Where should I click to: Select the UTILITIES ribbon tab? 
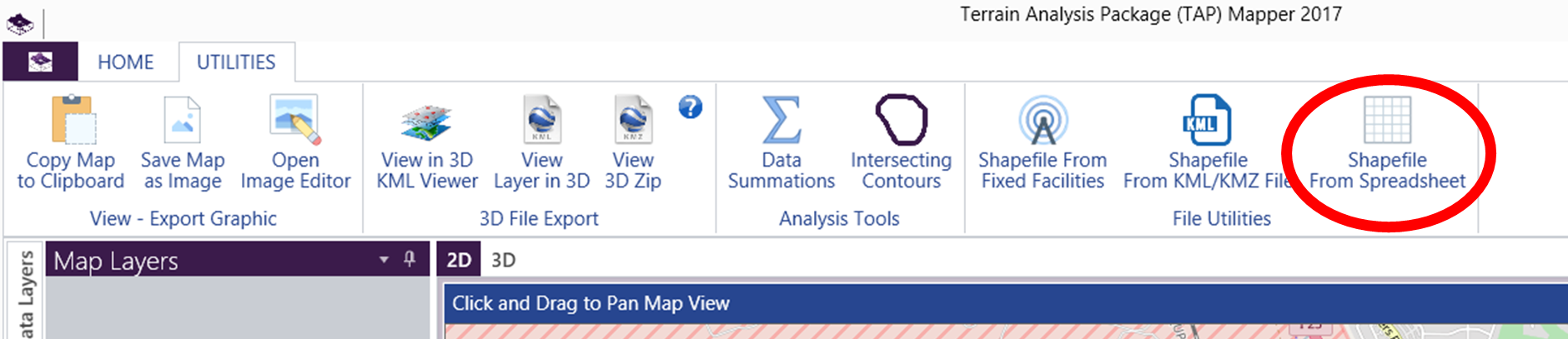point(236,62)
